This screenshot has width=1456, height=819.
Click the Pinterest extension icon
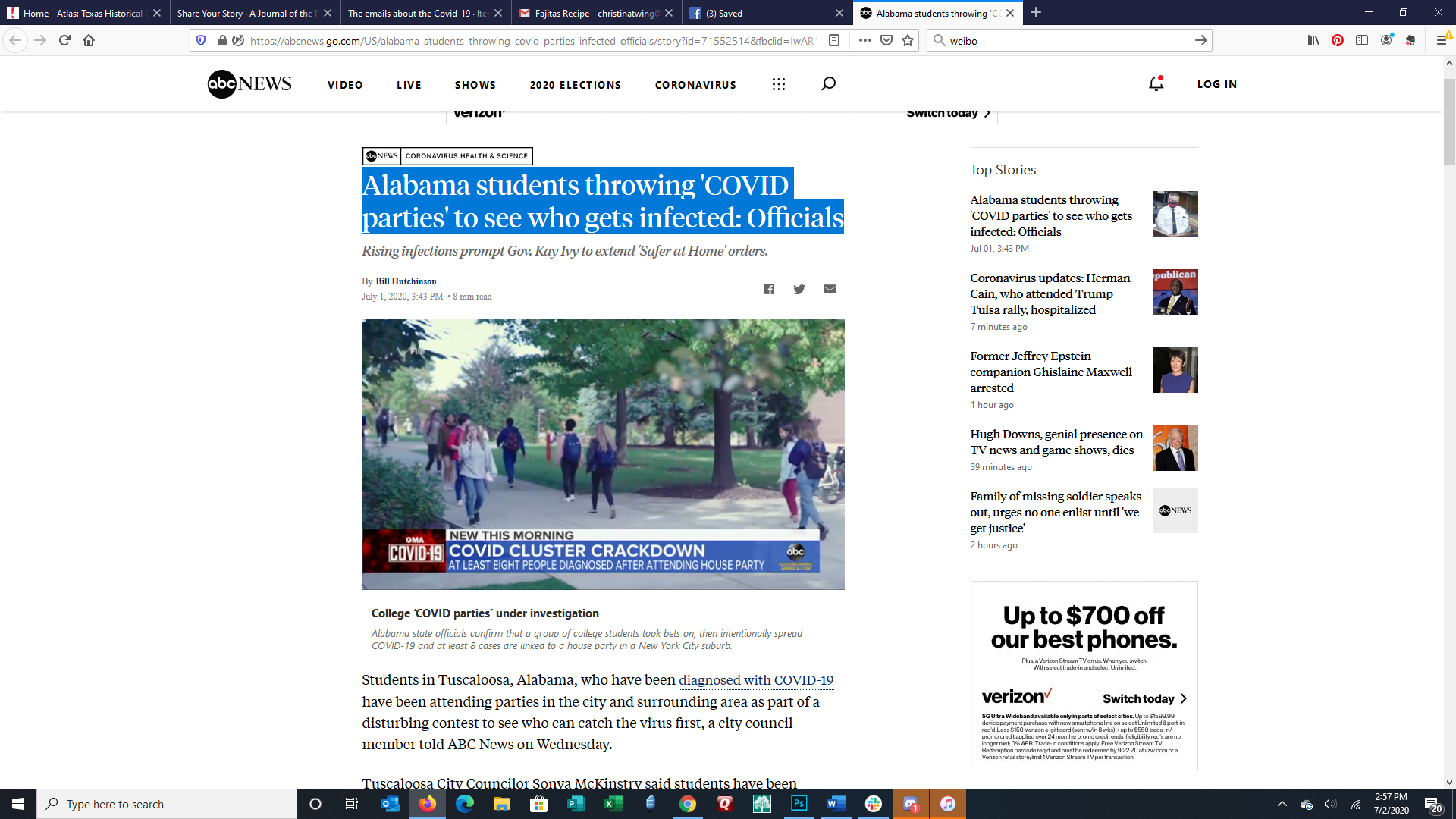[1338, 41]
